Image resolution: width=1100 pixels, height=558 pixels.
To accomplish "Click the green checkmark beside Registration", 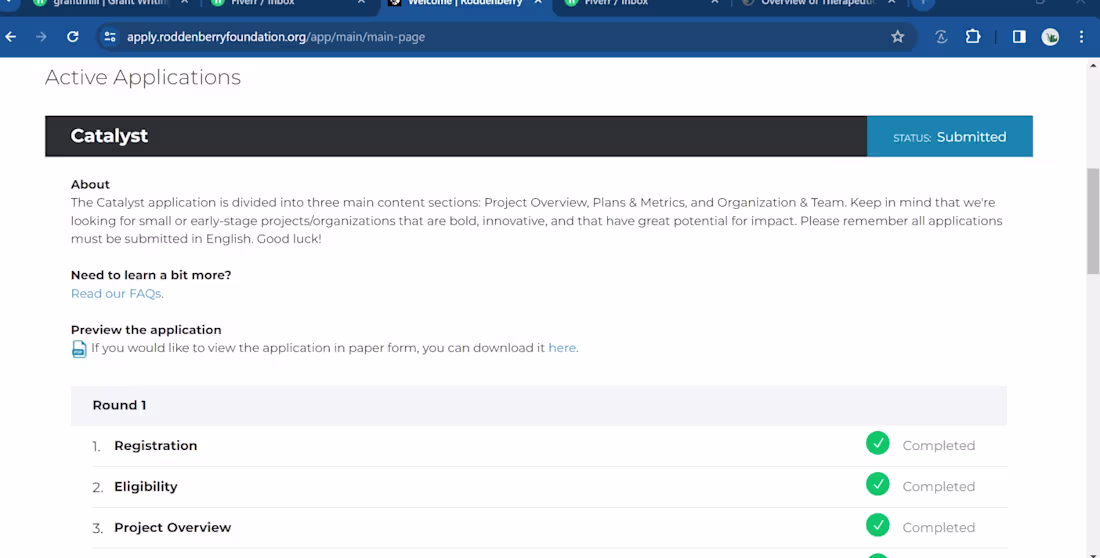I will pos(878,443).
